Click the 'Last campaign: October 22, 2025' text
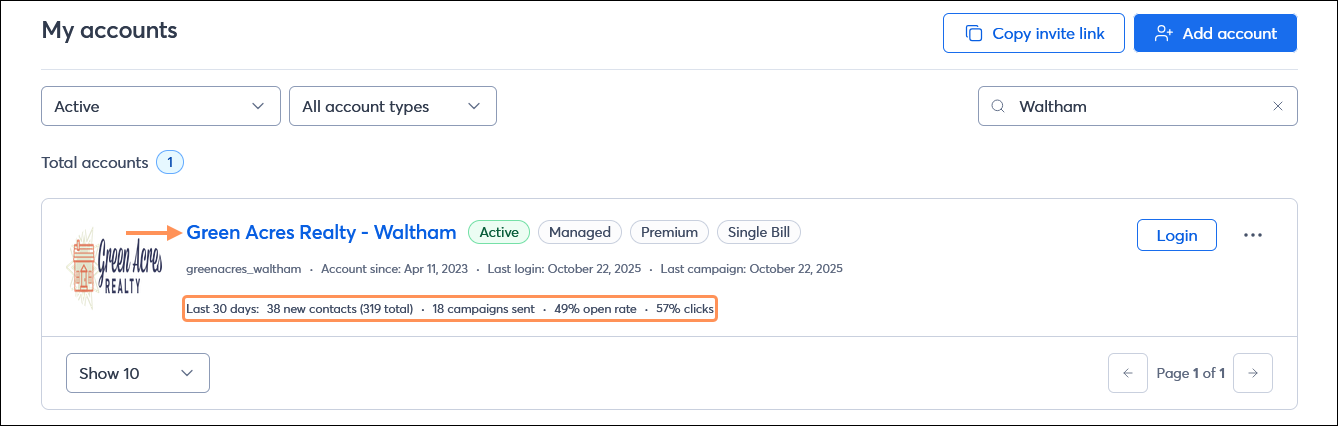1338x426 pixels. 751,268
